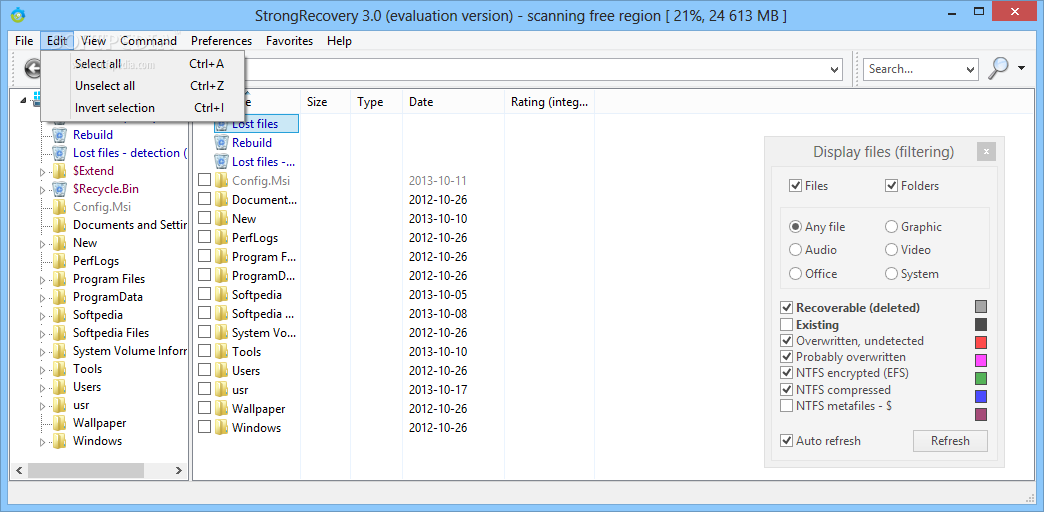1044x512 pixels.
Task: Click the Rebuild recycle icon in tree
Action: coord(59,135)
